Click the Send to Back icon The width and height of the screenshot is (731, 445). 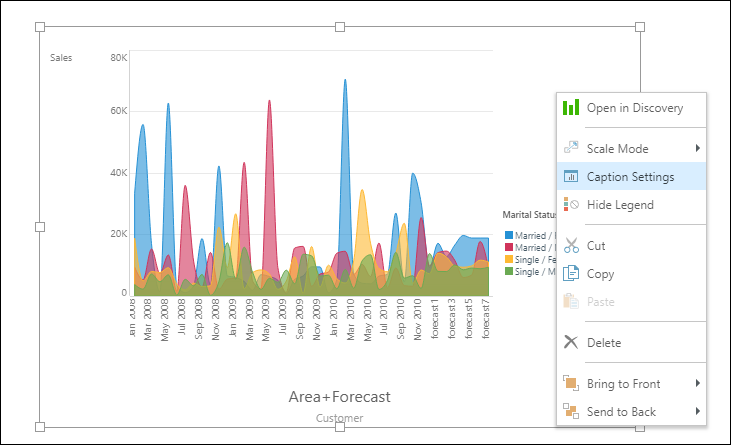(571, 411)
